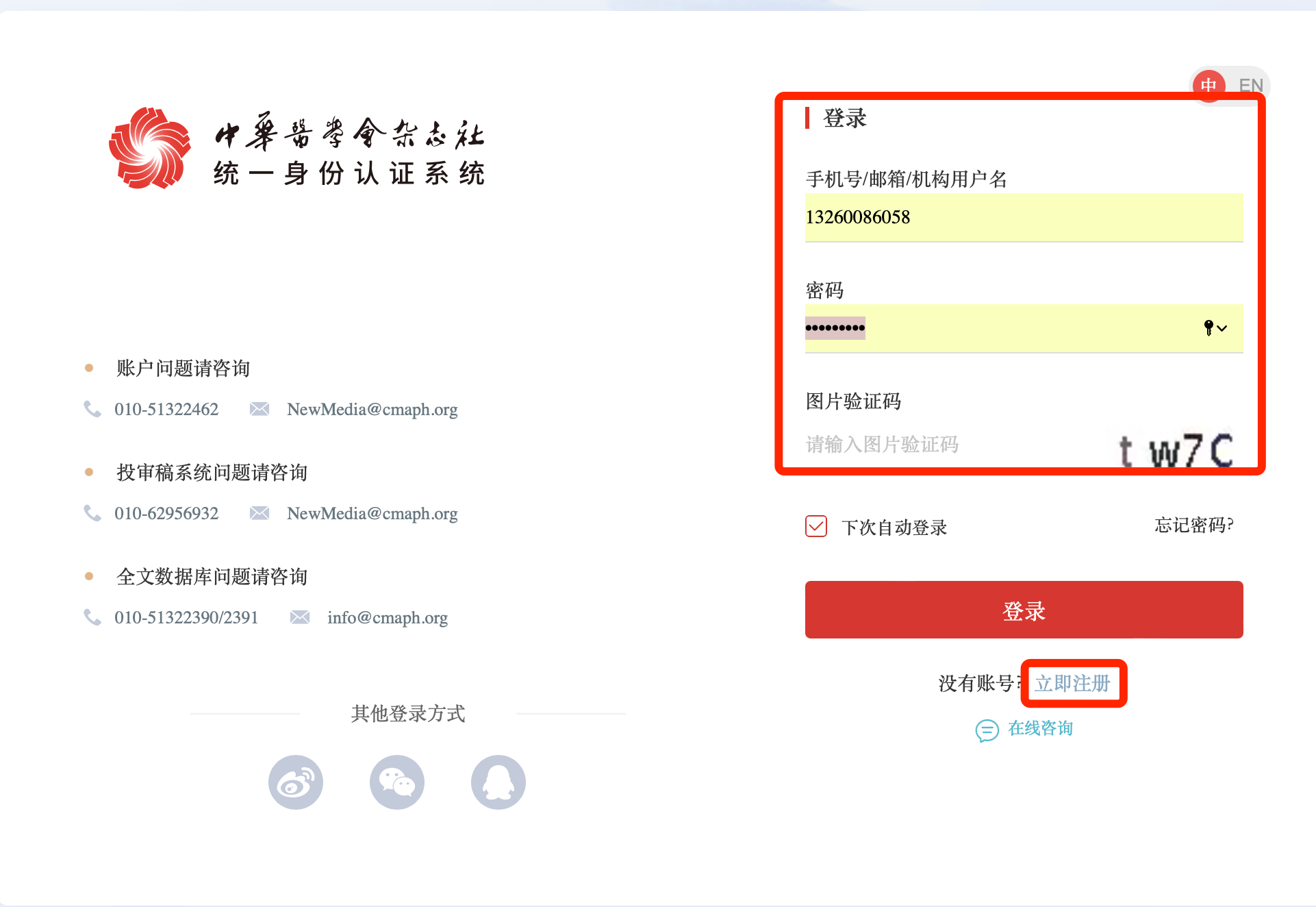1316x907 pixels.
Task: Switch language to EN
Action: [1250, 86]
